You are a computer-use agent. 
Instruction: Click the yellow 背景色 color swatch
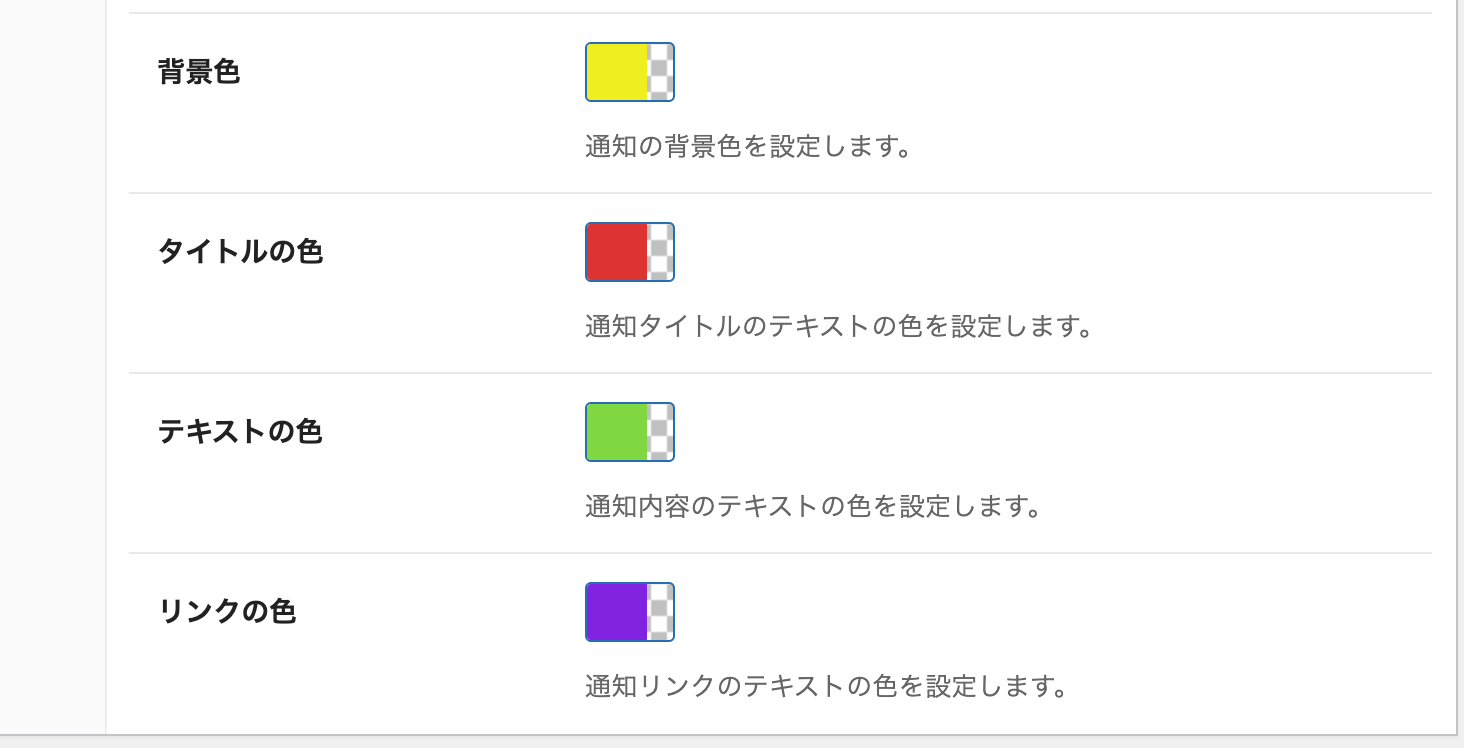tap(617, 72)
